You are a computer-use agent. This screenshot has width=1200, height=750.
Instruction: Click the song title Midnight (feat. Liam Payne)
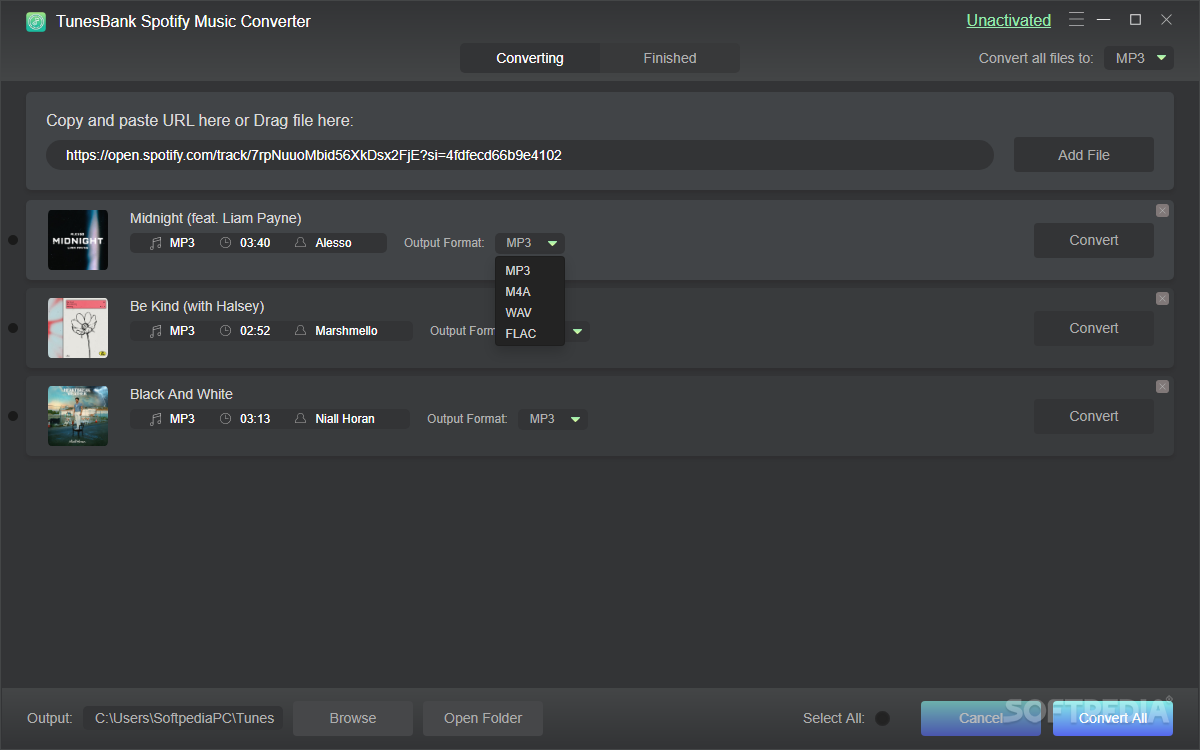click(x=216, y=218)
